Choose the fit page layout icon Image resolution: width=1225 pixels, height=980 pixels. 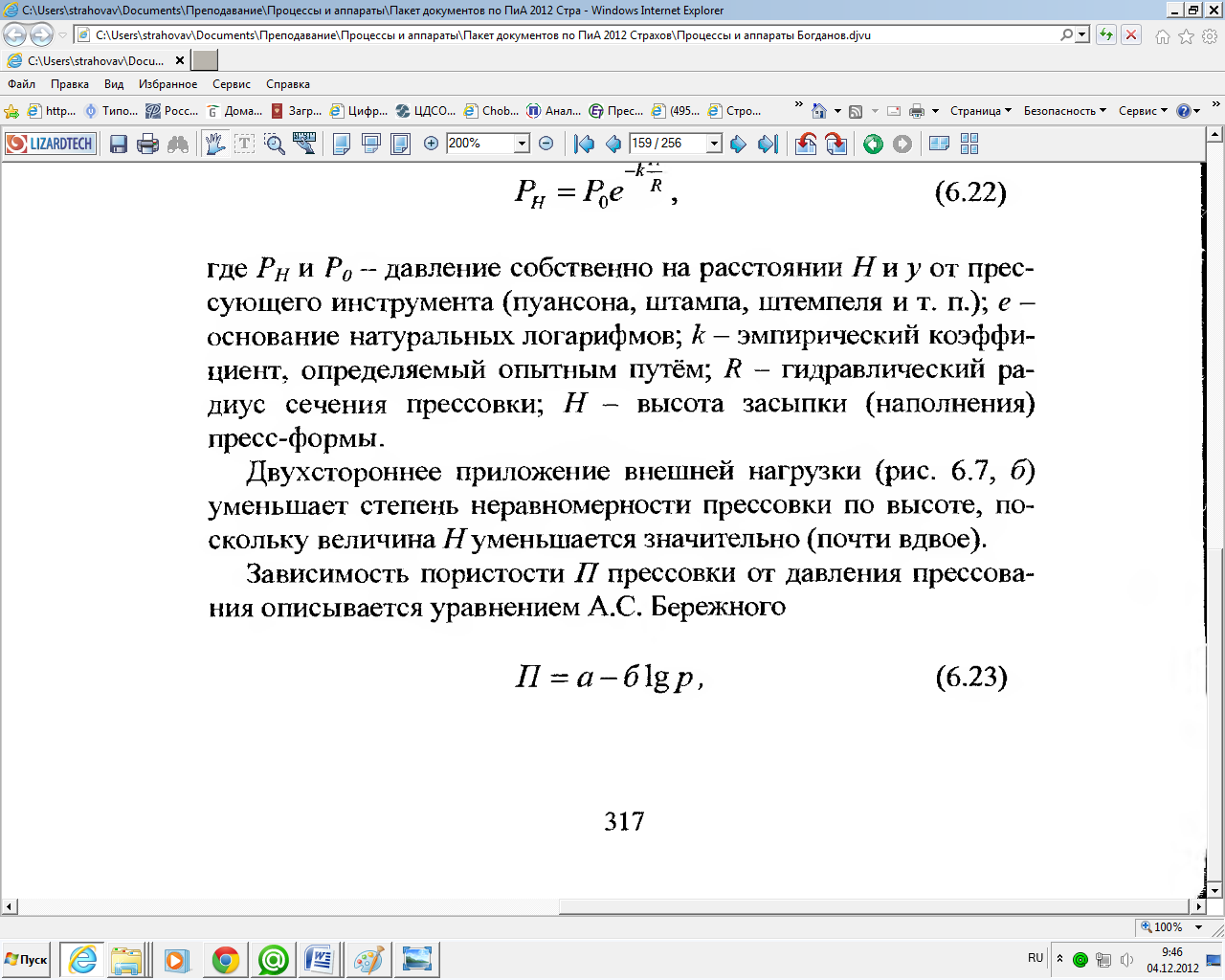click(x=401, y=144)
